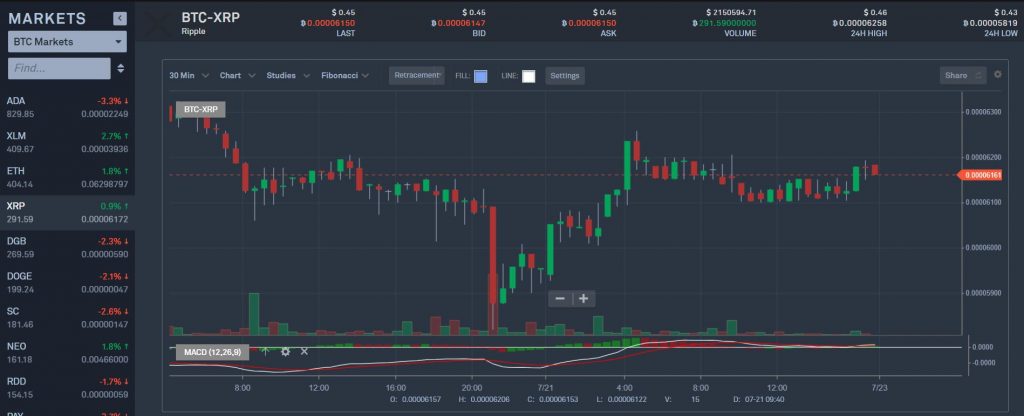Click the MARKETS heading

pyautogui.click(x=47, y=19)
